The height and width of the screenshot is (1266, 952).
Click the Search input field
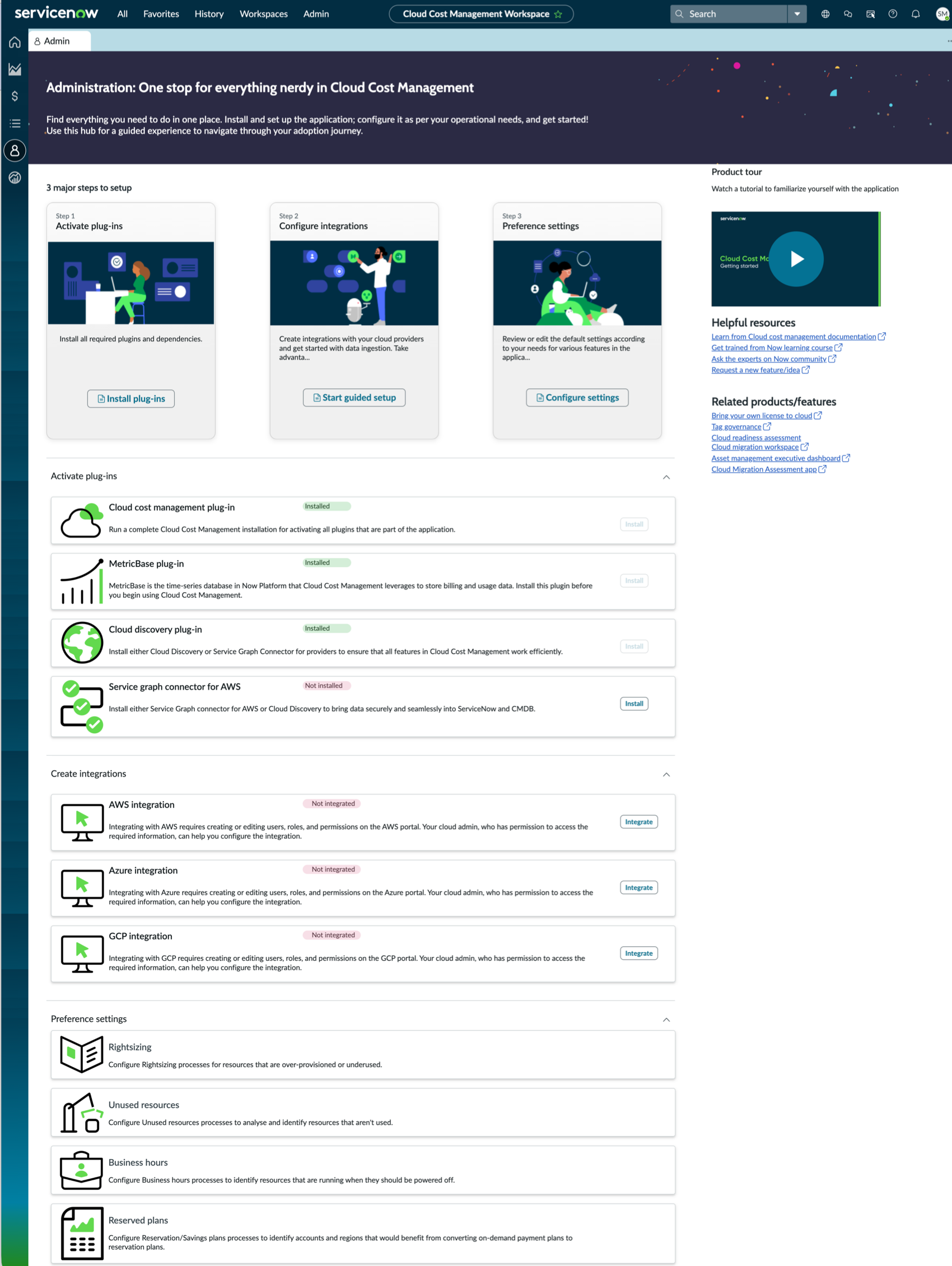(729, 14)
